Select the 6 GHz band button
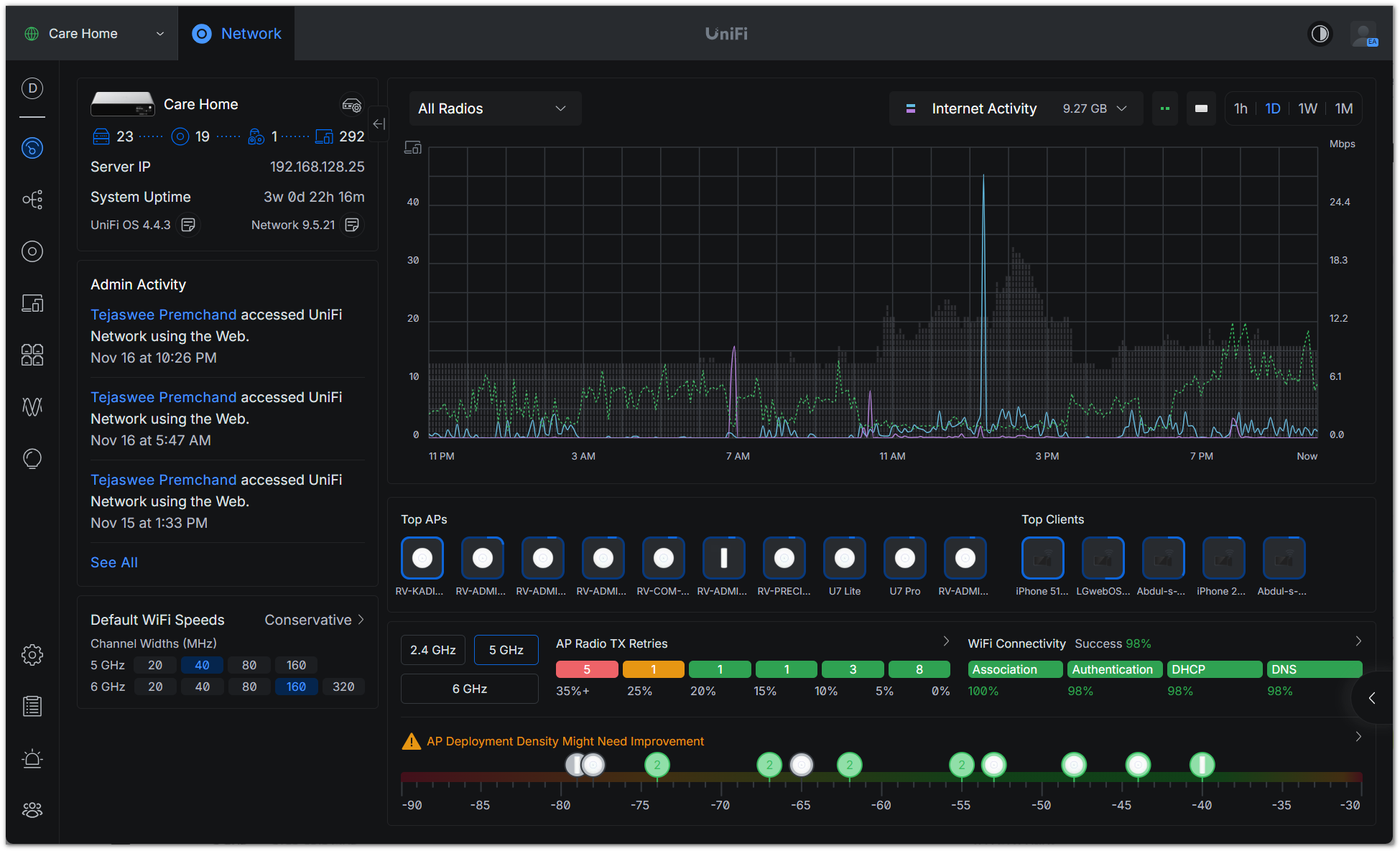This screenshot has height=851, width=1400. pos(470,689)
